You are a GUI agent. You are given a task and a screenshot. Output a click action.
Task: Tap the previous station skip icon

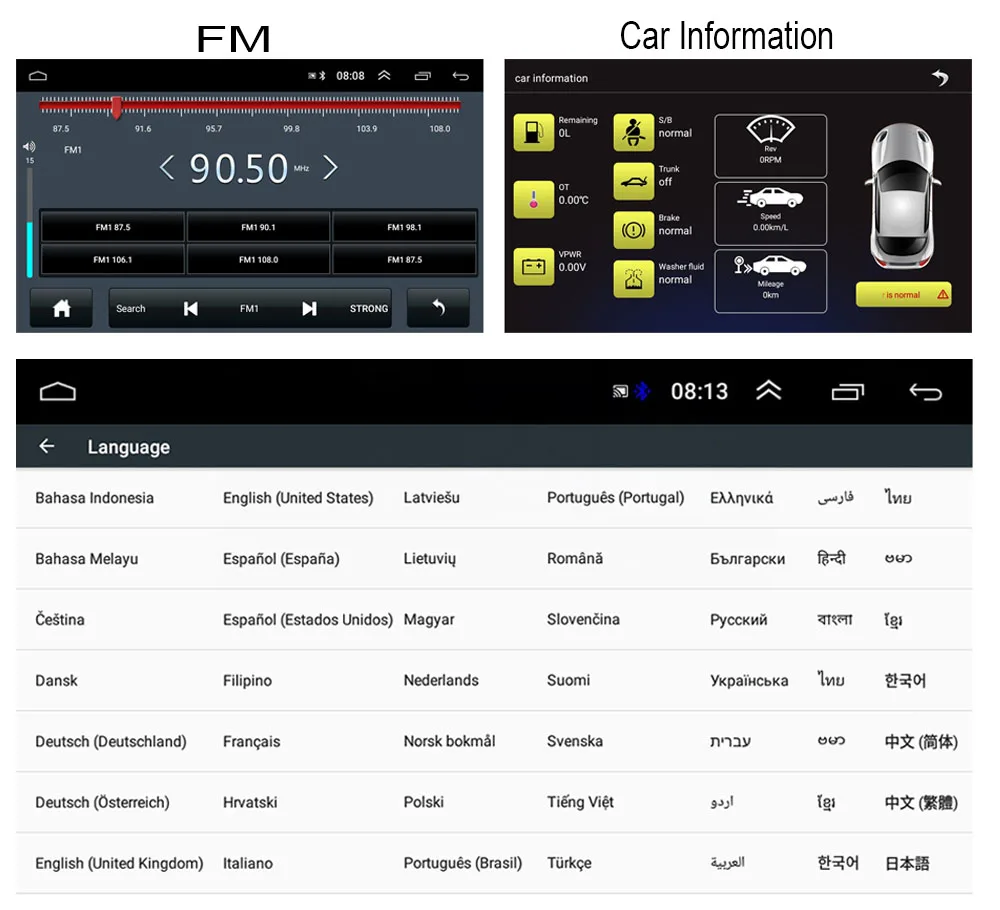click(190, 308)
